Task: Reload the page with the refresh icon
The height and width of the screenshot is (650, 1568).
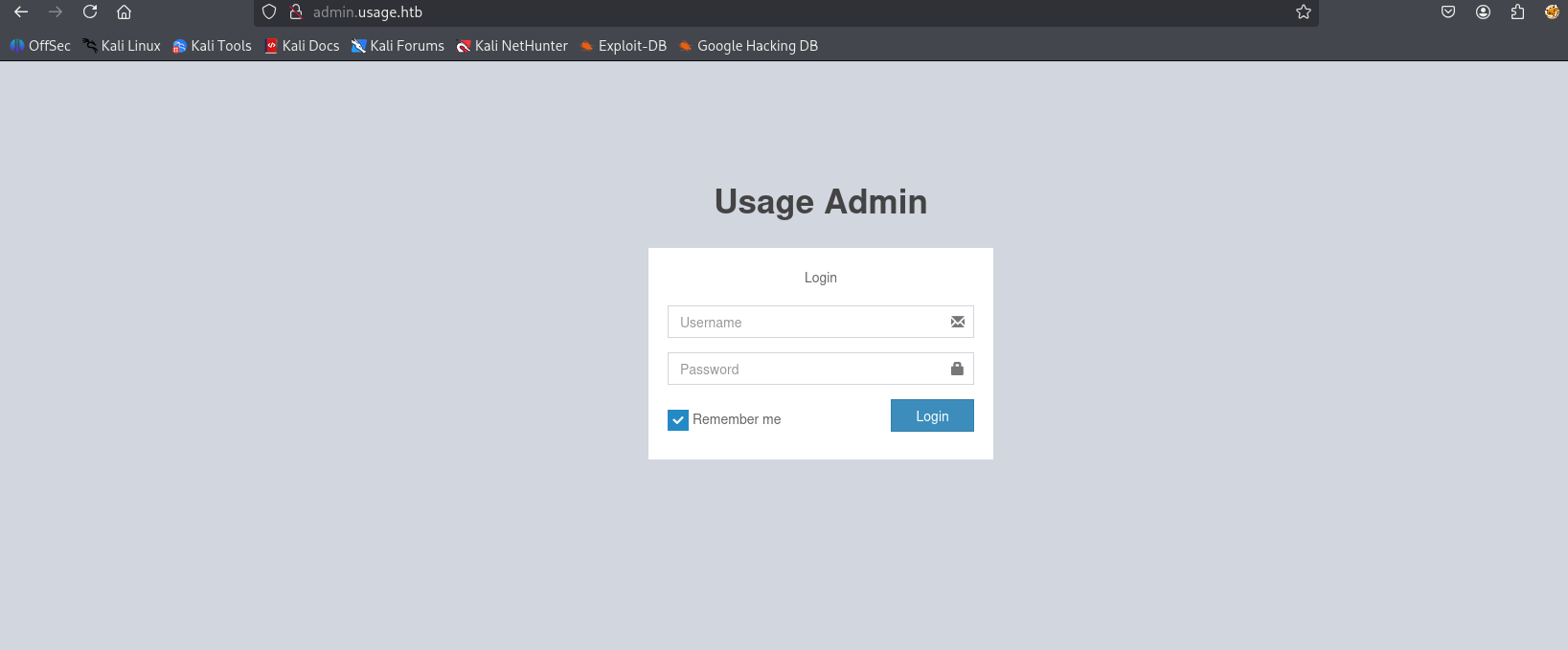Action: [x=90, y=12]
